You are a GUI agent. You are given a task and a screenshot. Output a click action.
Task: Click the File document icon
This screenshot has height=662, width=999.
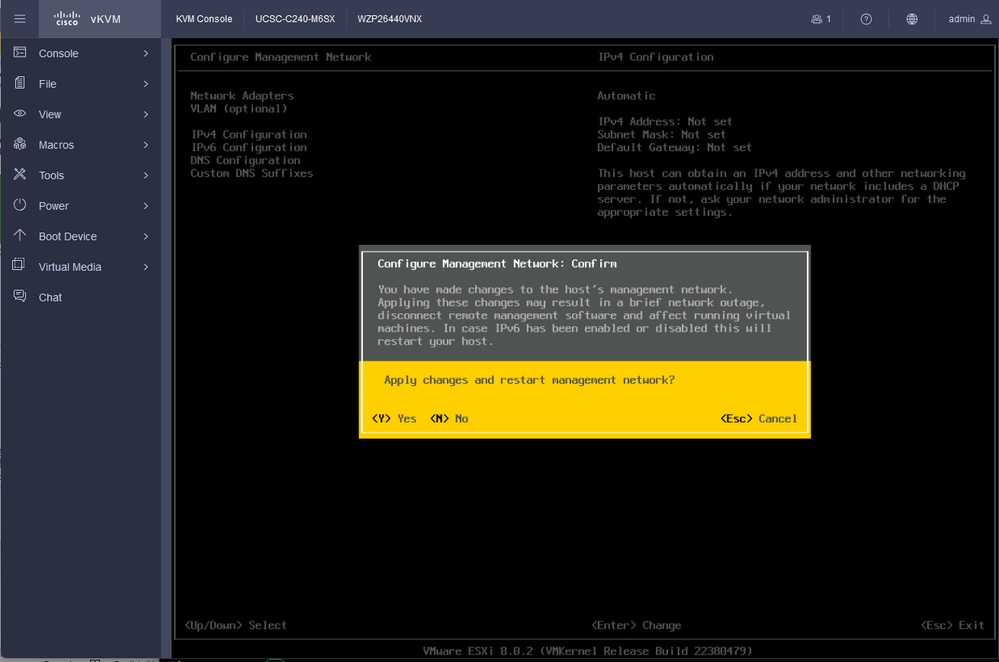tap(20, 83)
